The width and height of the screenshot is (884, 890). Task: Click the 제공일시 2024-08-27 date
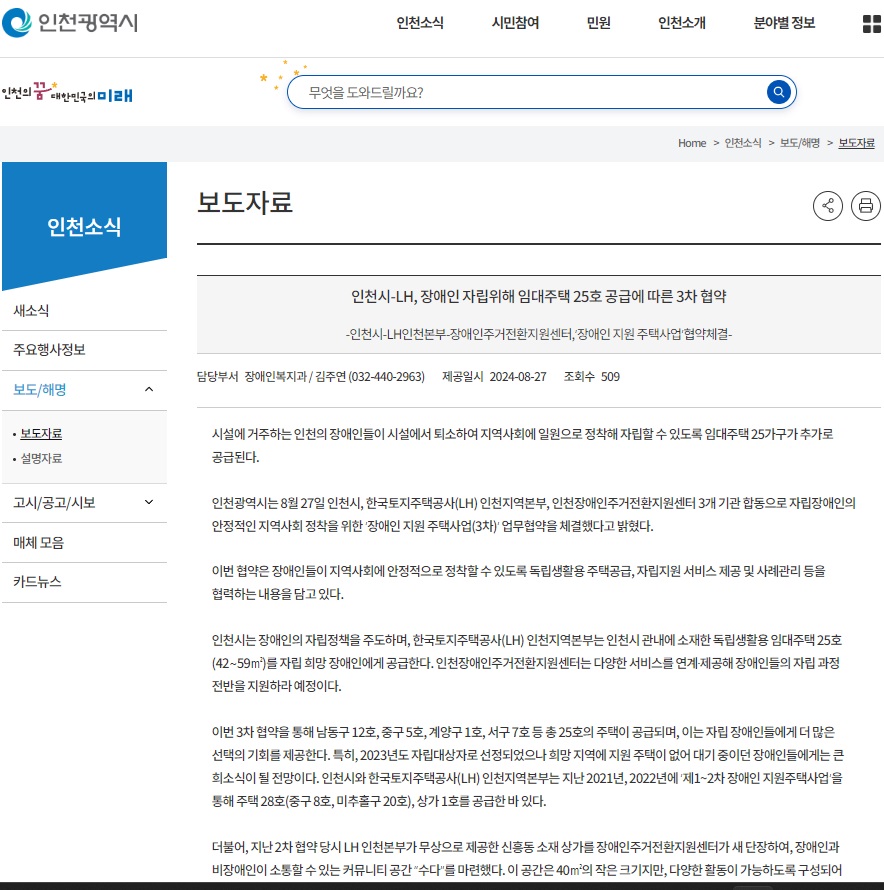point(494,377)
